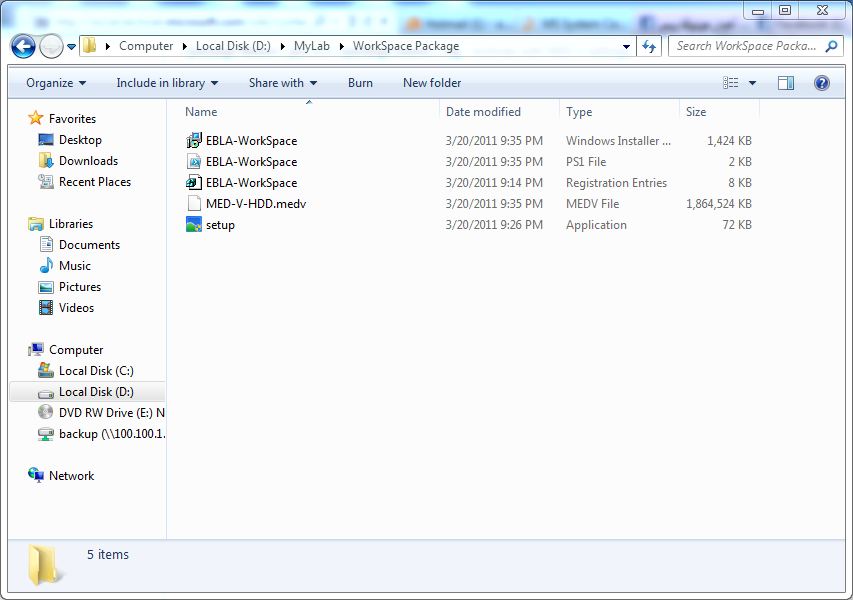Sort files by Date modified column
853x600 pixels.
[x=483, y=112]
